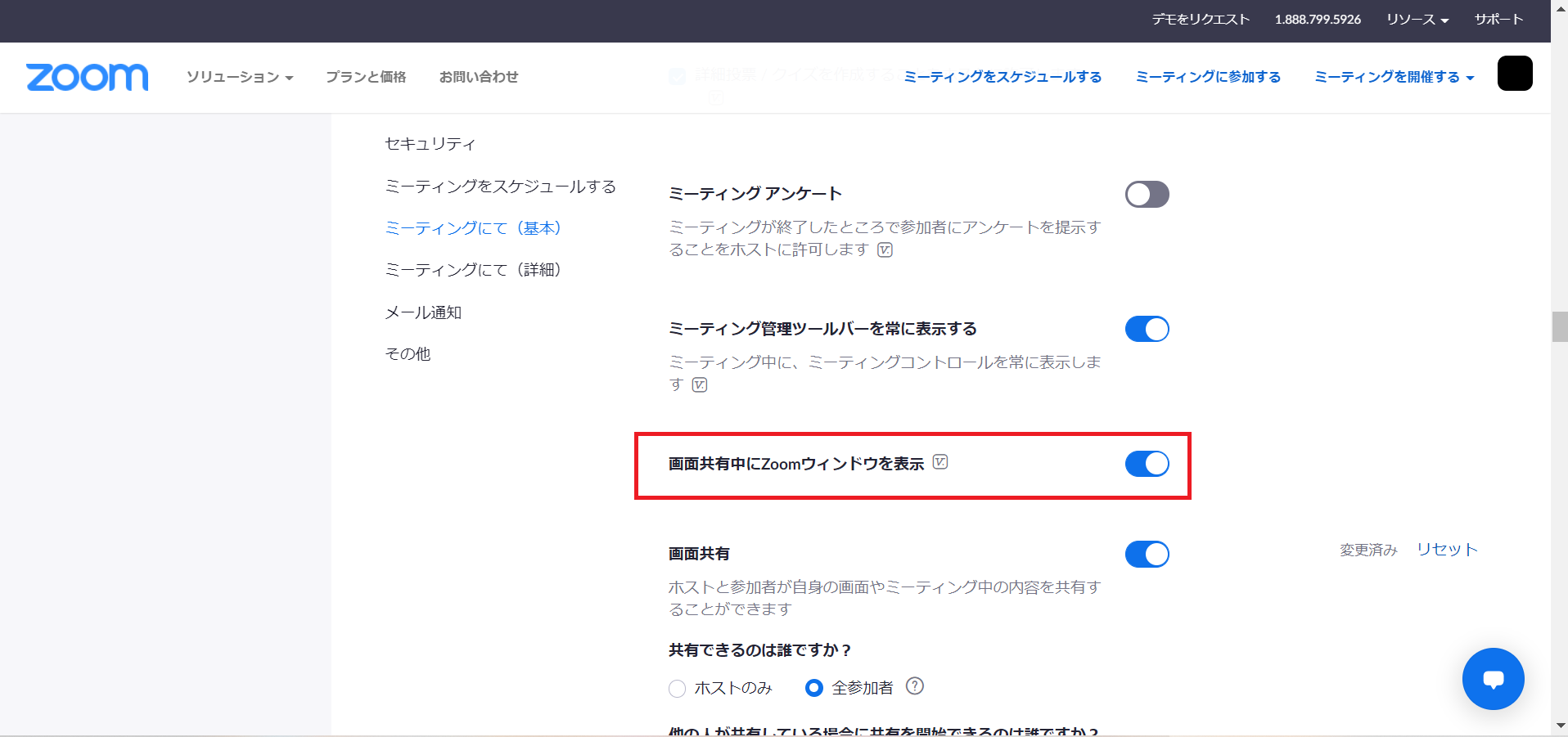Viewport: 1568px width, 737px height.
Task: Enable the ミーティングアンケート toggle
Action: [x=1147, y=195]
